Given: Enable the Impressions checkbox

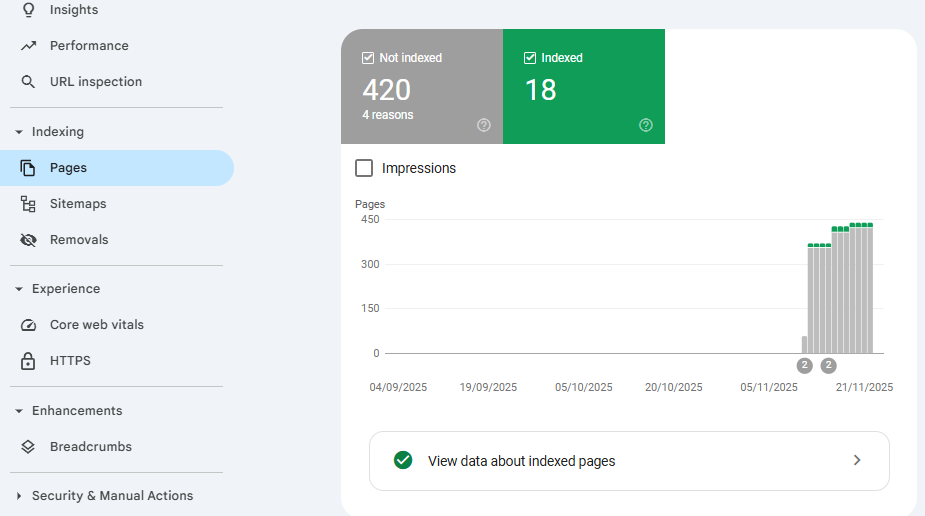Looking at the screenshot, I should click(365, 168).
